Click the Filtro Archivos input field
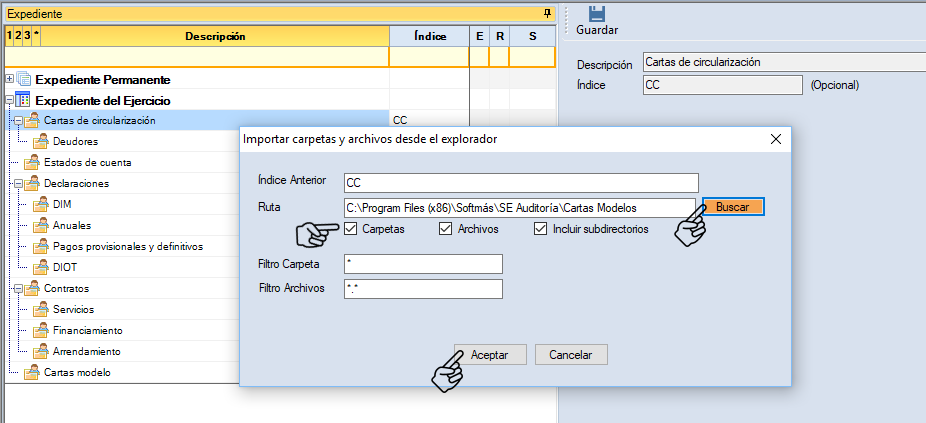The height and width of the screenshot is (423, 926). pos(421,289)
